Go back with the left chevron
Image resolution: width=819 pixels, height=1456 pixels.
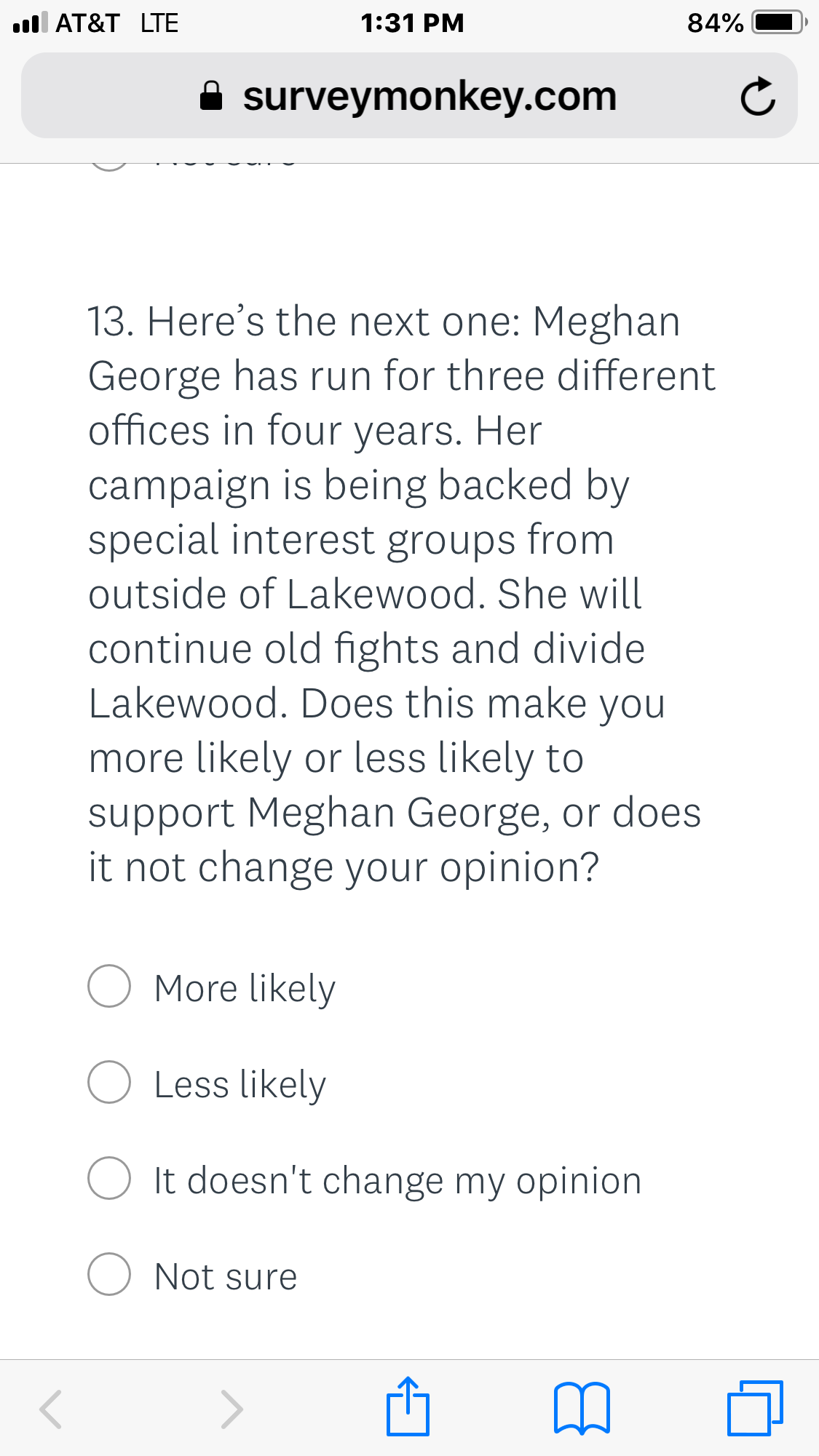click(x=50, y=1409)
